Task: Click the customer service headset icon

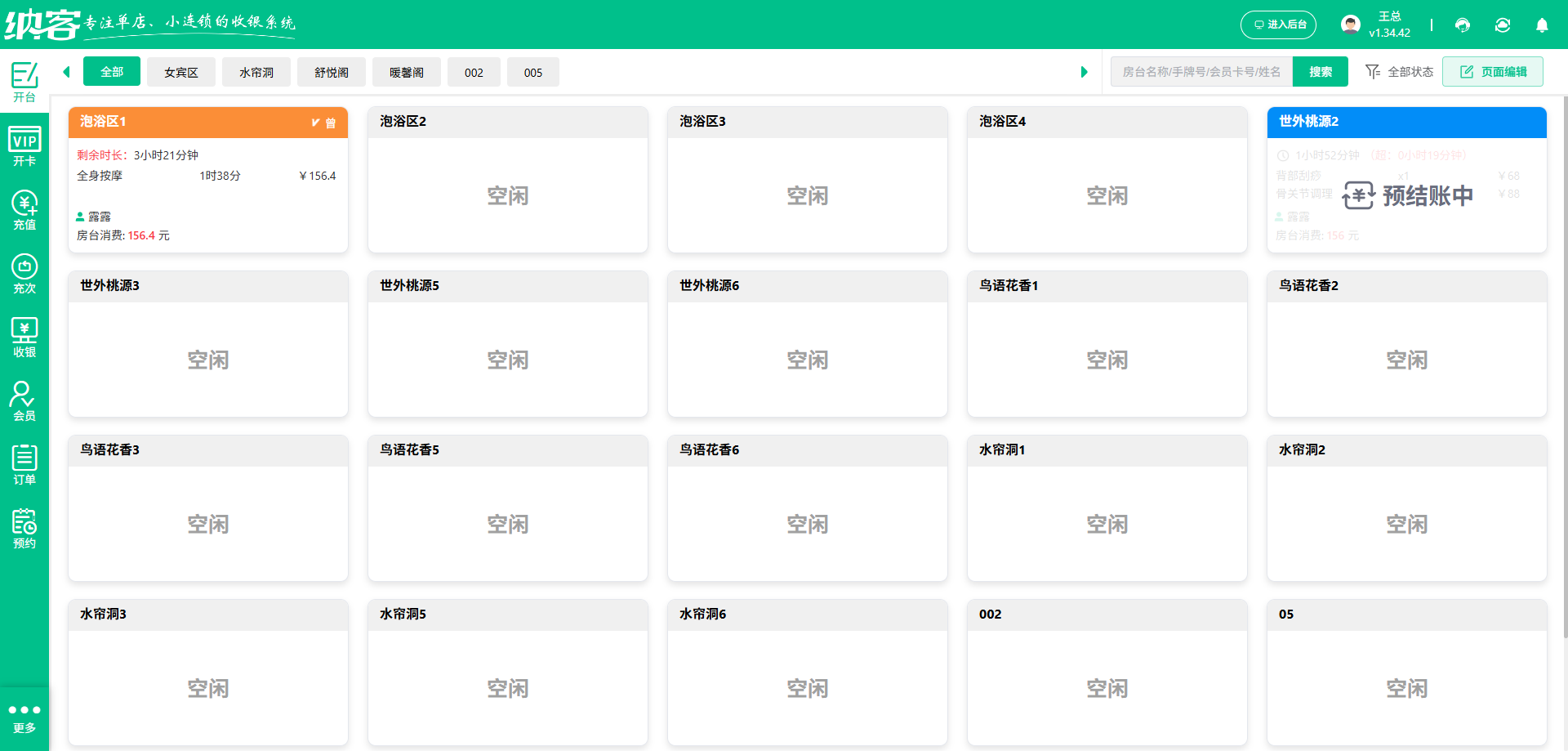Action: (1463, 25)
